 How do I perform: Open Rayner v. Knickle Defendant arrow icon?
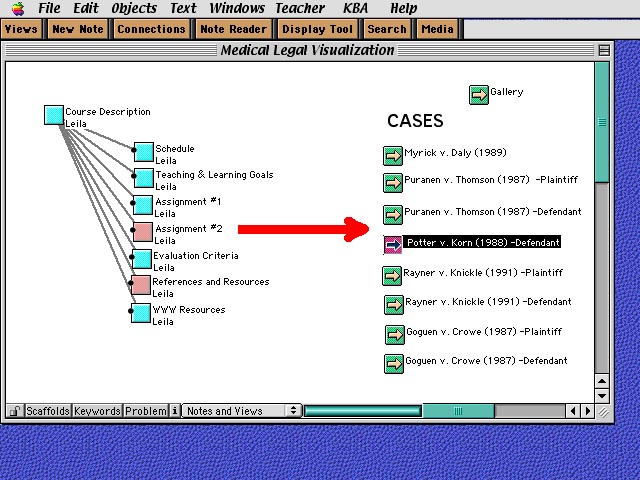pyautogui.click(x=394, y=305)
